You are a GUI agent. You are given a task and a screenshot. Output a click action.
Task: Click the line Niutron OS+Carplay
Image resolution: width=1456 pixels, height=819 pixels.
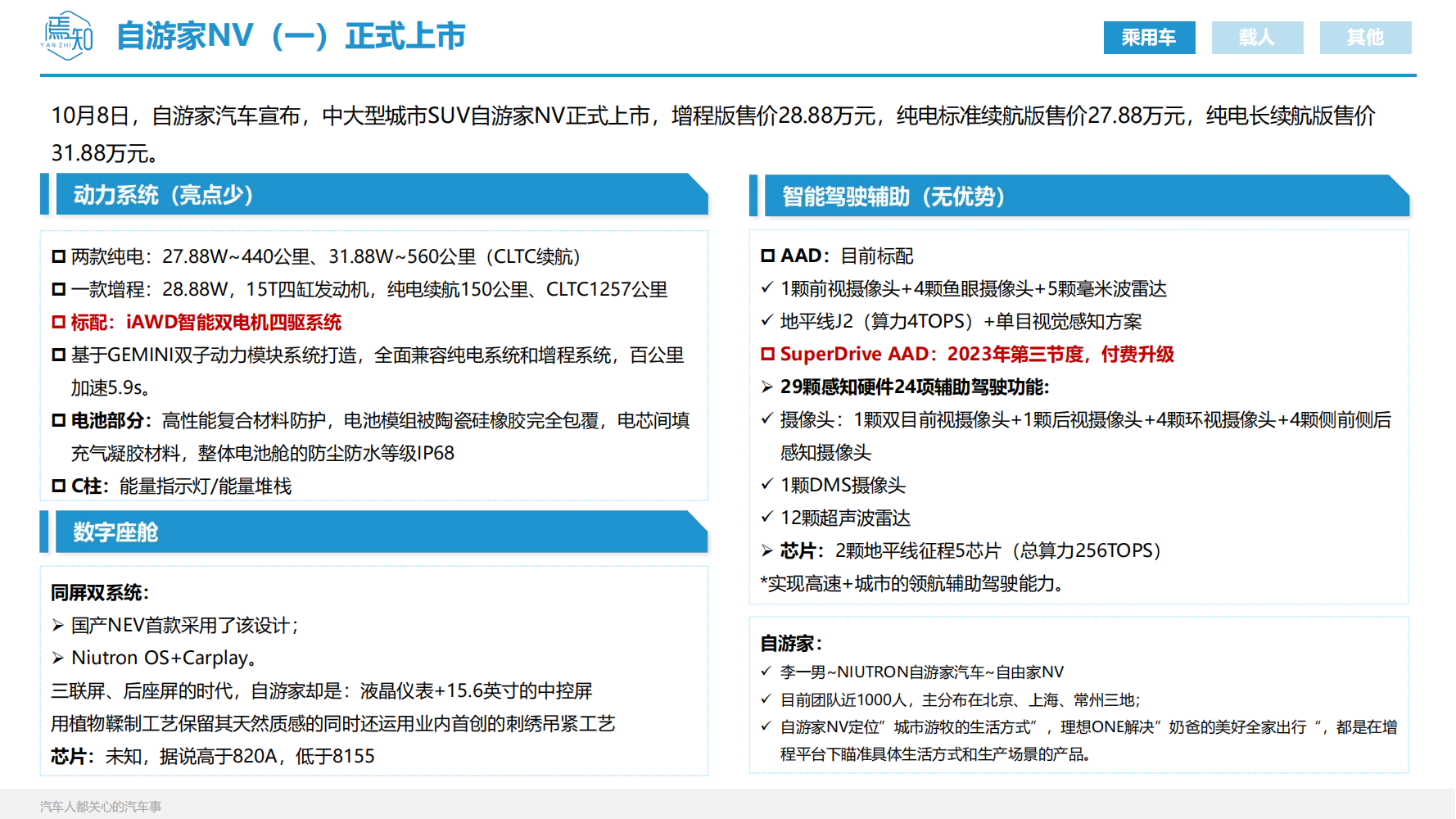tap(155, 658)
